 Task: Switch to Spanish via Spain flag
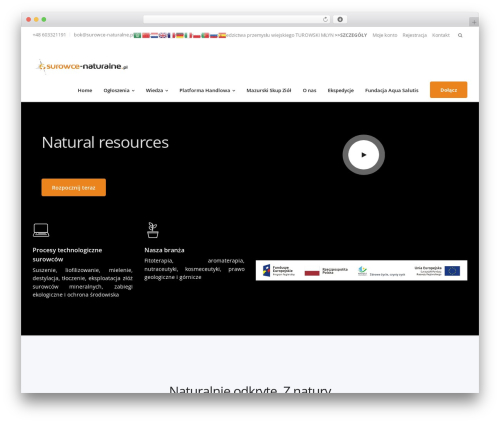[222, 35]
